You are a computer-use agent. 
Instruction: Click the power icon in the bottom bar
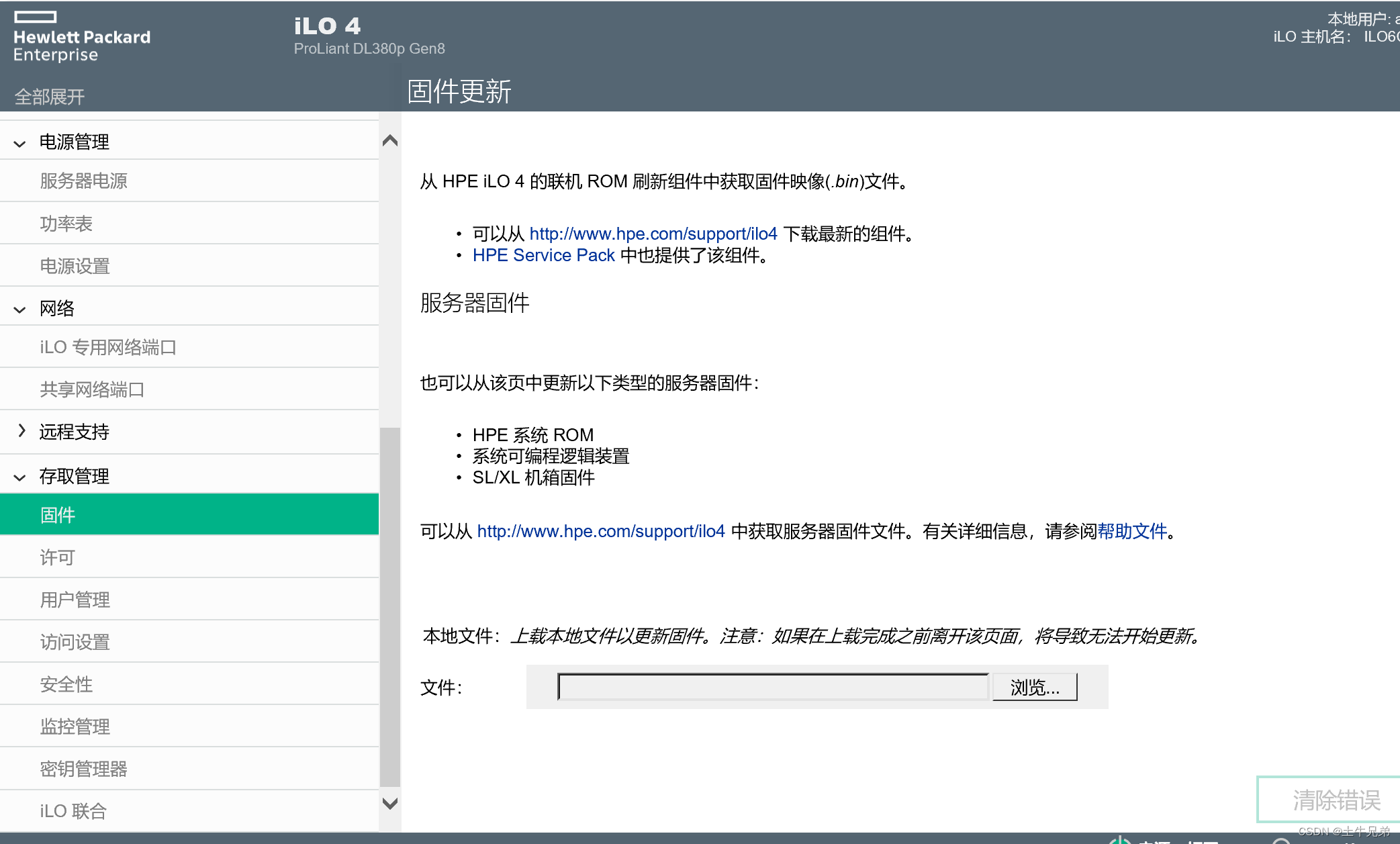tap(1120, 841)
